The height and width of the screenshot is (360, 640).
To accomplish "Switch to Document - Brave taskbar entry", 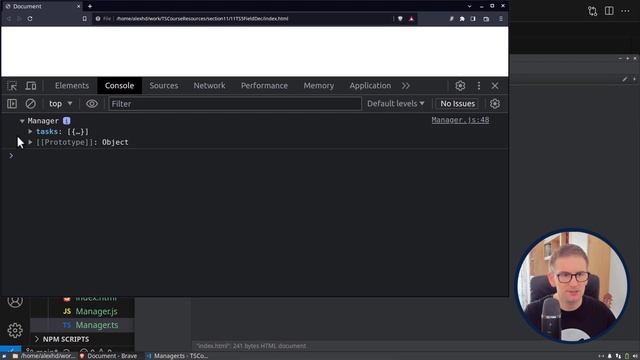I will tap(108, 356).
